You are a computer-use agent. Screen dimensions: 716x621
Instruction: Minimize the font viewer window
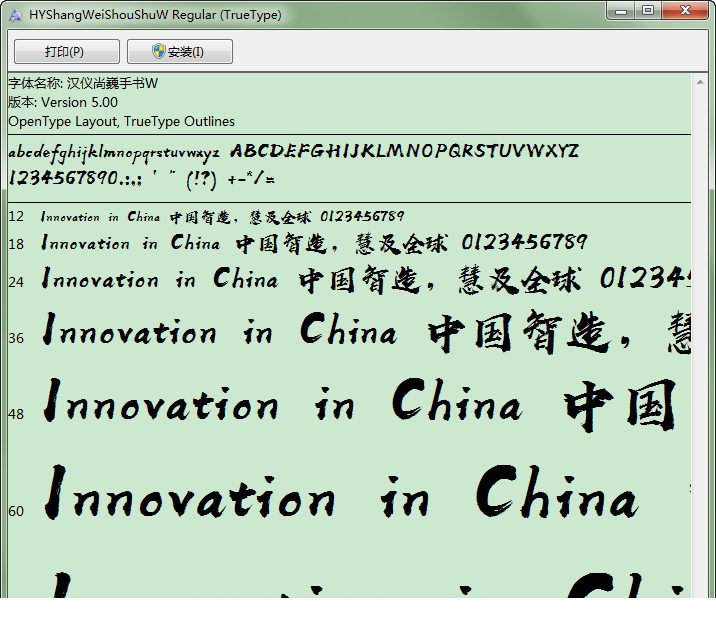pyautogui.click(x=621, y=11)
